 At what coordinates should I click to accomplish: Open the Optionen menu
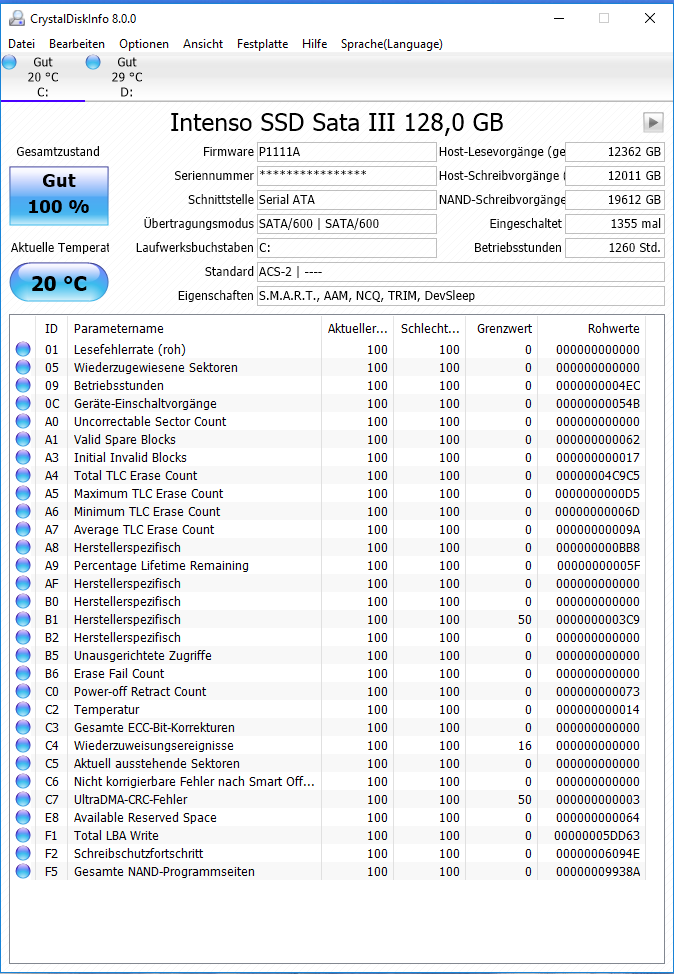coord(144,44)
